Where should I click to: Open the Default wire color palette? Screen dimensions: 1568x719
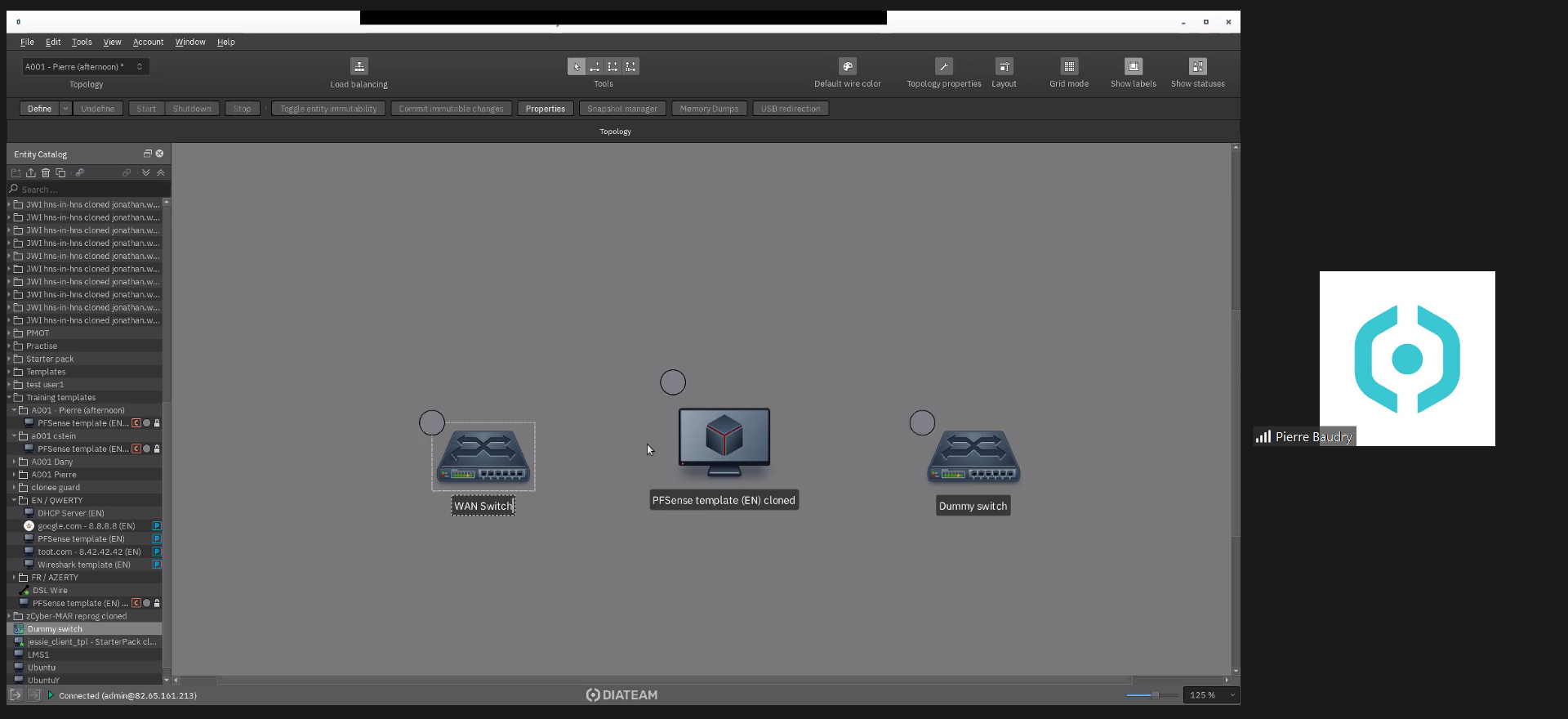(x=847, y=67)
